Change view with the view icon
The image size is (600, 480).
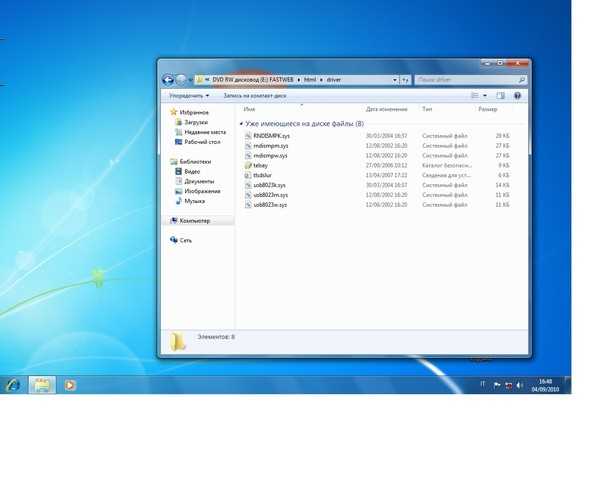(x=474, y=95)
